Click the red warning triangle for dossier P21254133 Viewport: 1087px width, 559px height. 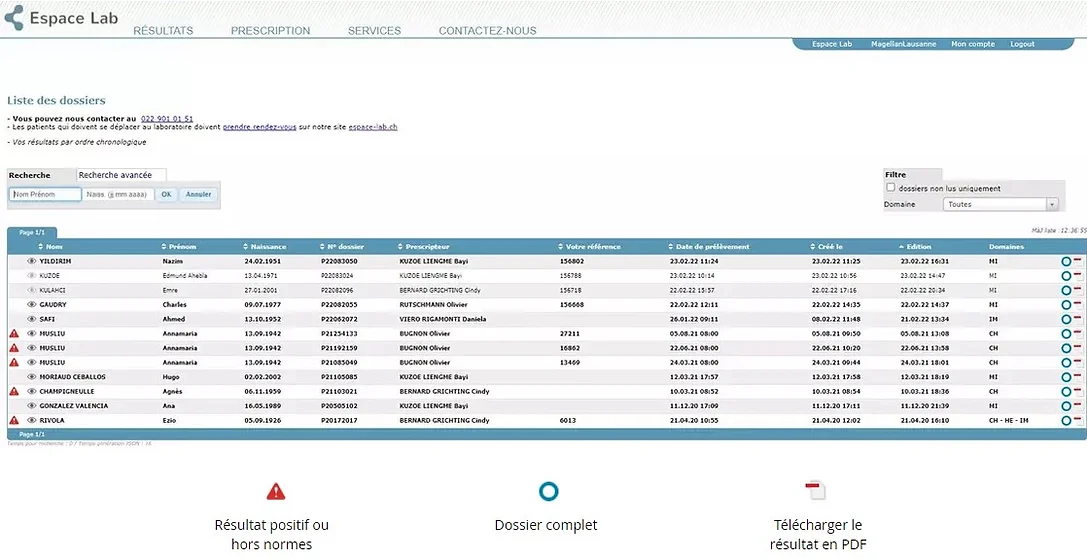tap(14, 334)
